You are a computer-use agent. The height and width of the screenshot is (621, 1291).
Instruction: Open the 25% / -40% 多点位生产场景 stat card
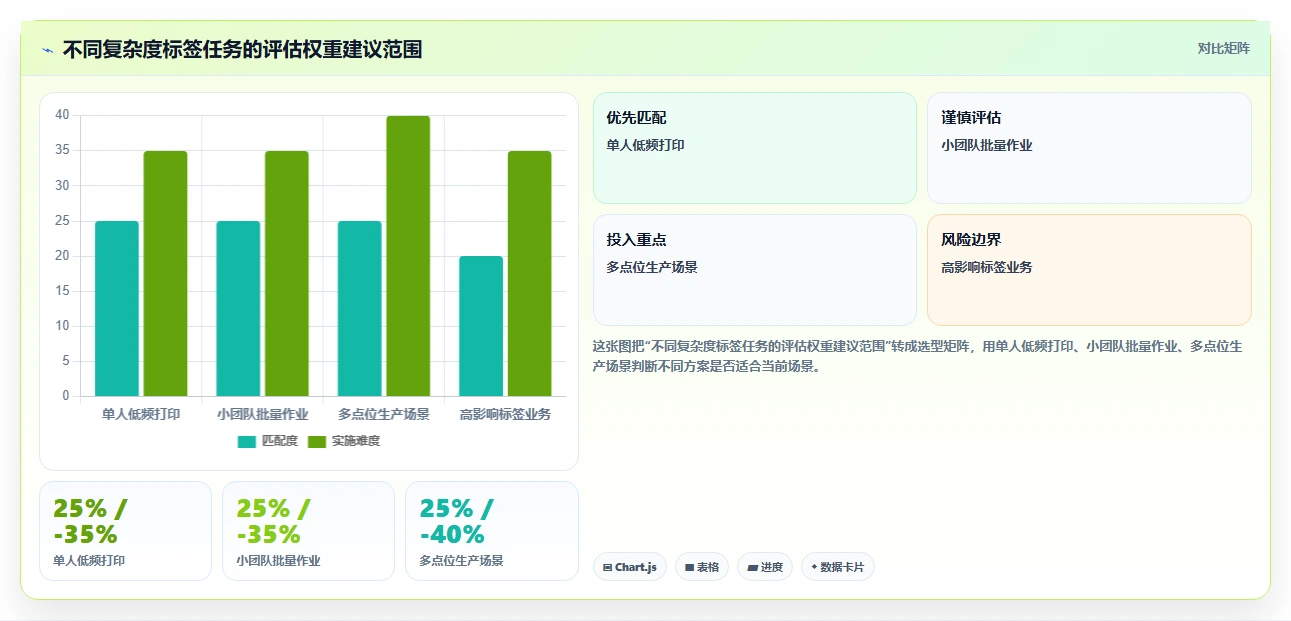[492, 531]
